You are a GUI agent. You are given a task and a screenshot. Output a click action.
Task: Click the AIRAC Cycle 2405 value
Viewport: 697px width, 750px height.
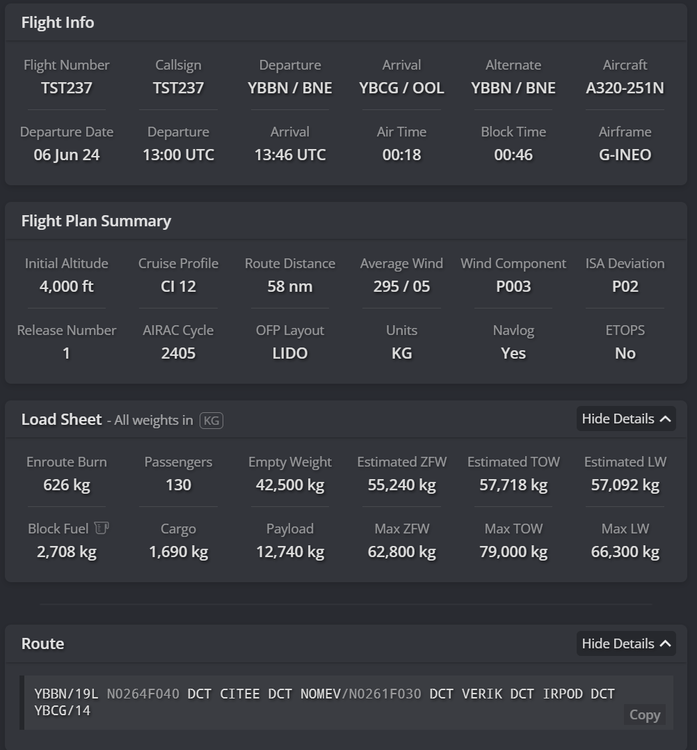point(178,353)
